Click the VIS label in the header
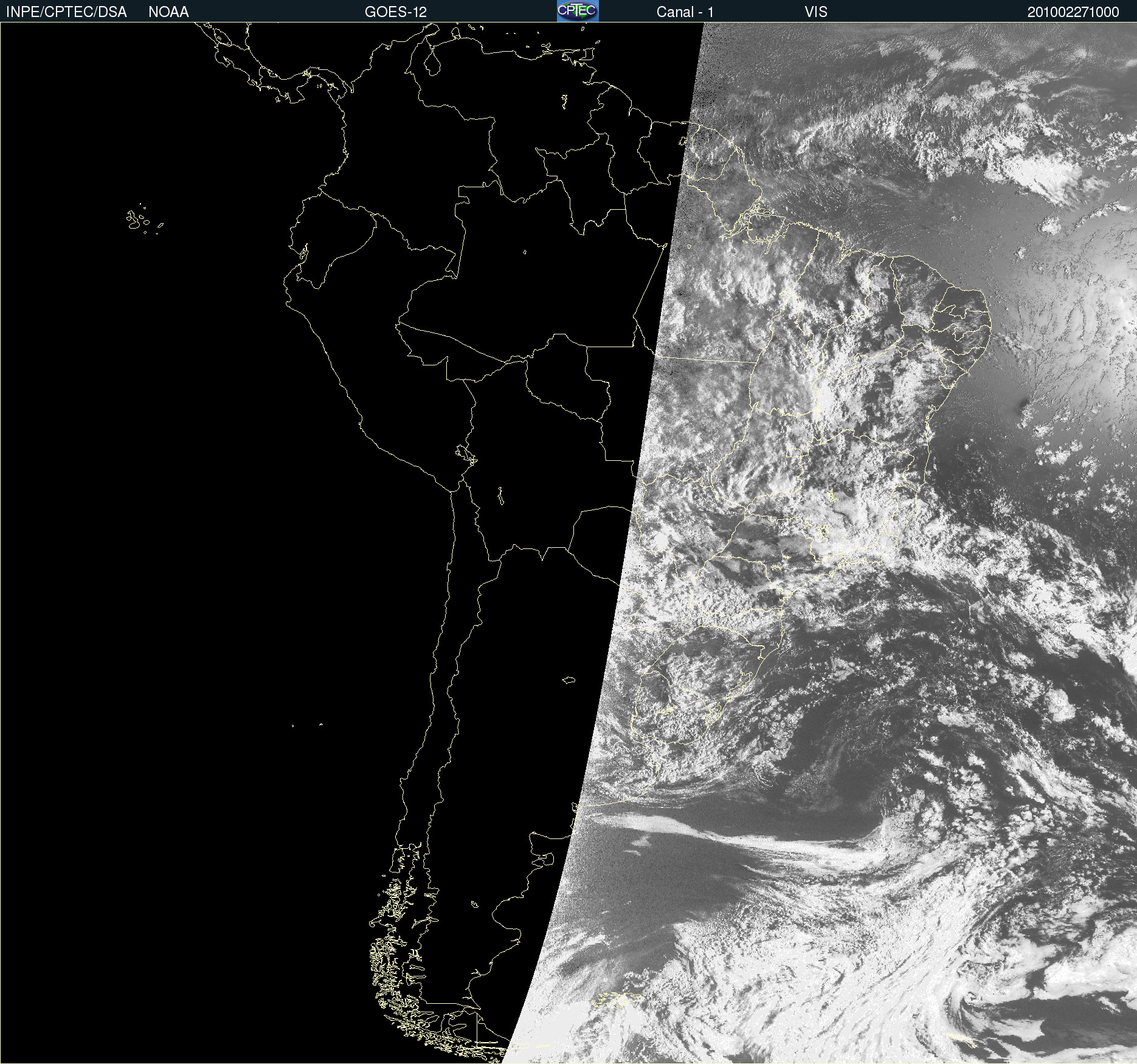This screenshot has width=1137, height=1064. click(816, 12)
